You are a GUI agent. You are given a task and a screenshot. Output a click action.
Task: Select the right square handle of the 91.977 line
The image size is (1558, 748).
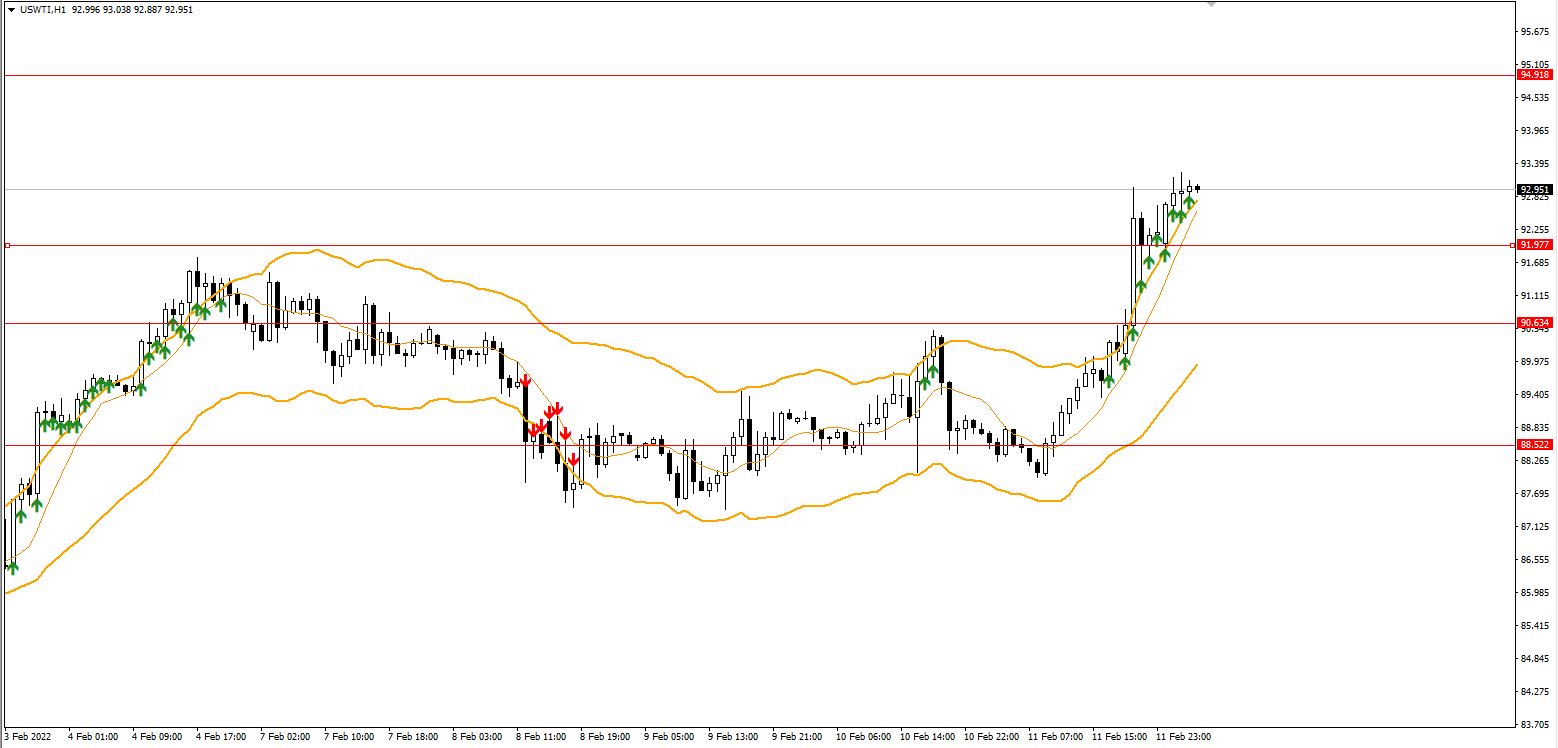(1512, 245)
